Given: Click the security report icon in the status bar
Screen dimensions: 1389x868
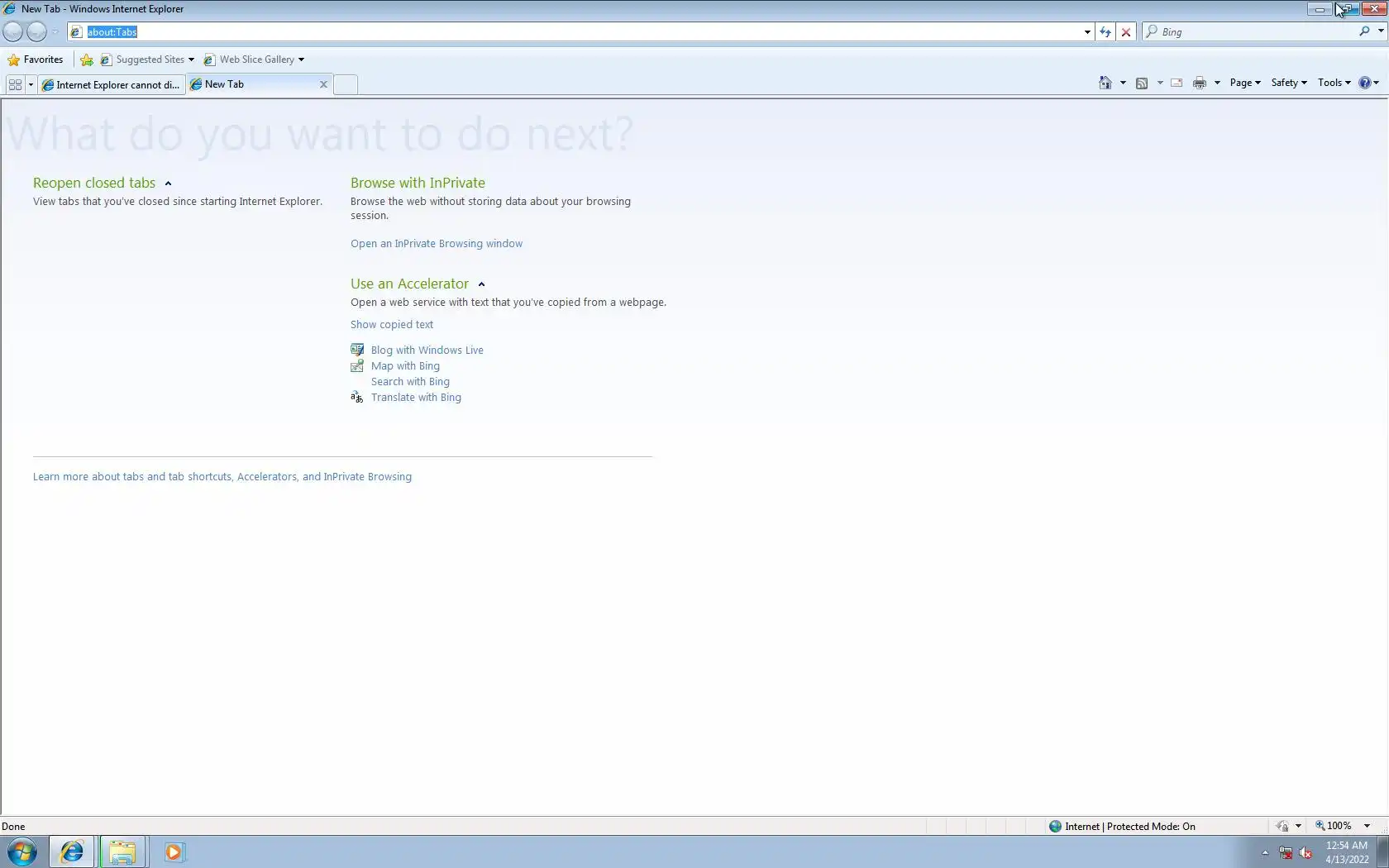Looking at the screenshot, I should tap(1282, 826).
